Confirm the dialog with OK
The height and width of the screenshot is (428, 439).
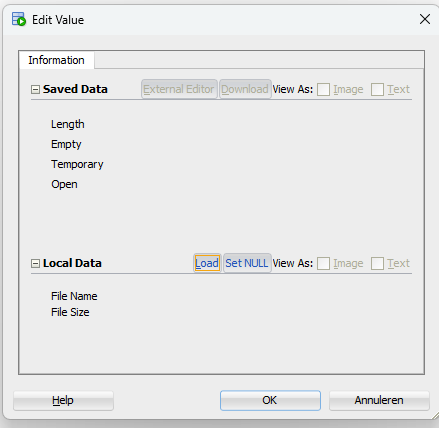coord(270,400)
